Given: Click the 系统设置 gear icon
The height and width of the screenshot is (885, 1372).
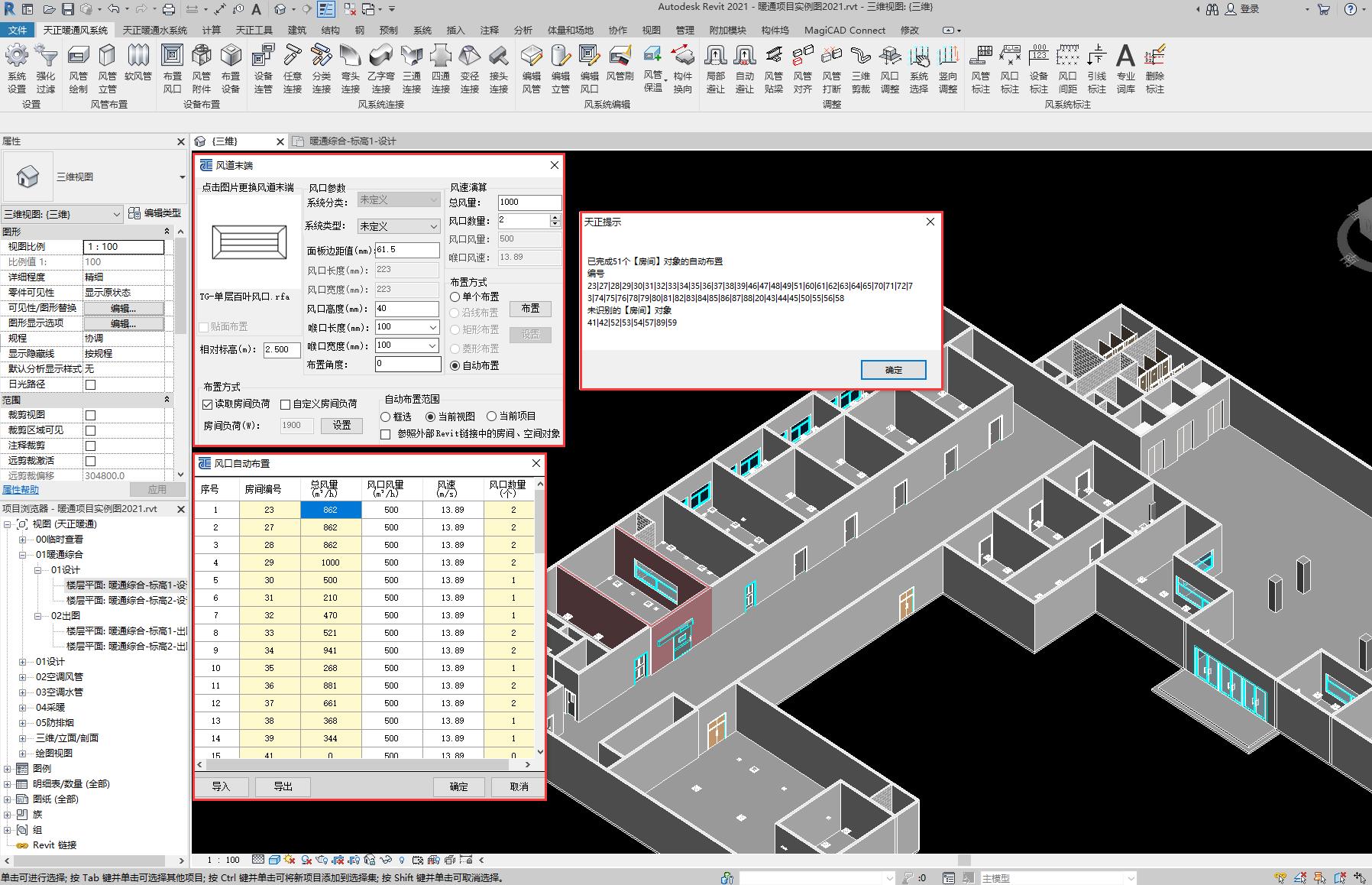Looking at the screenshot, I should [x=17, y=57].
